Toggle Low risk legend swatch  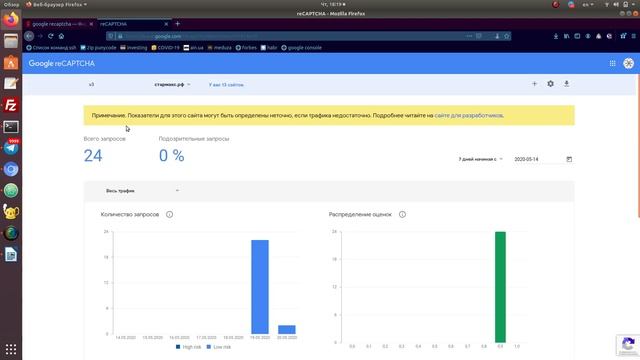[209, 347]
